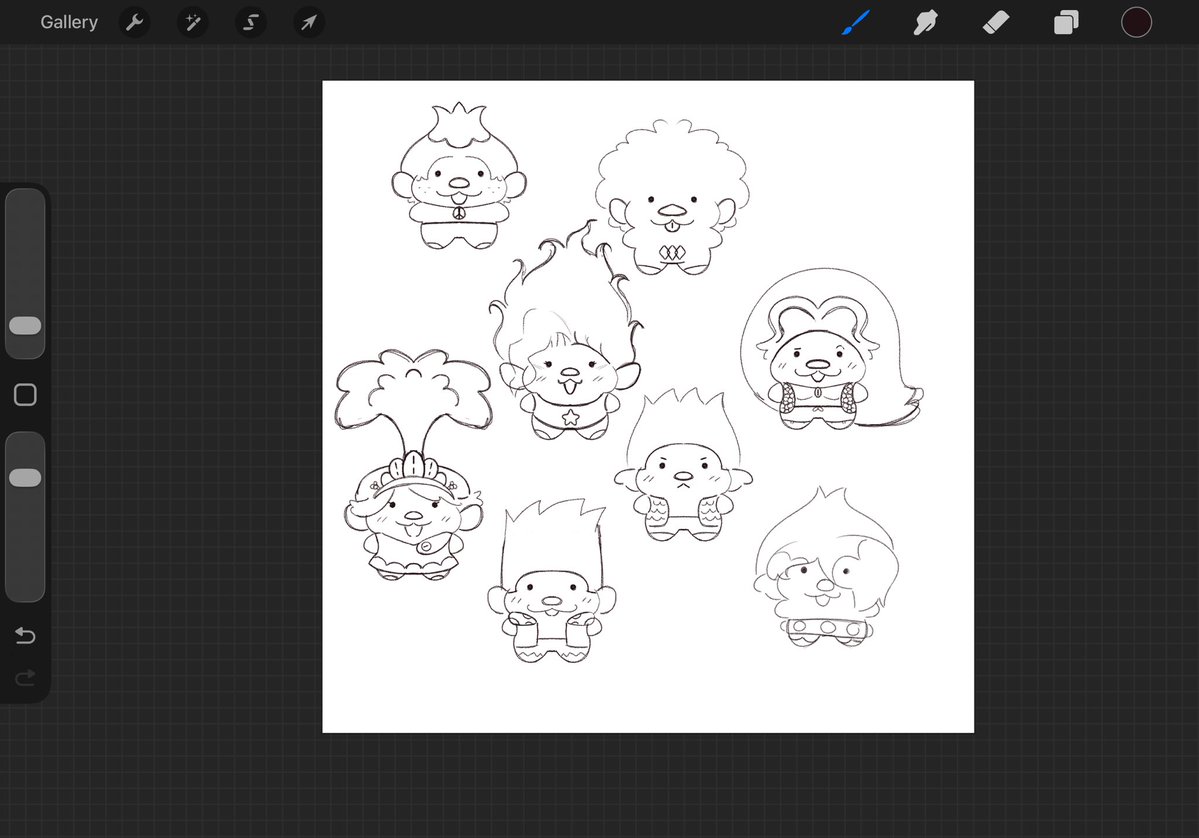Open the color picker circle

pos(1136,22)
